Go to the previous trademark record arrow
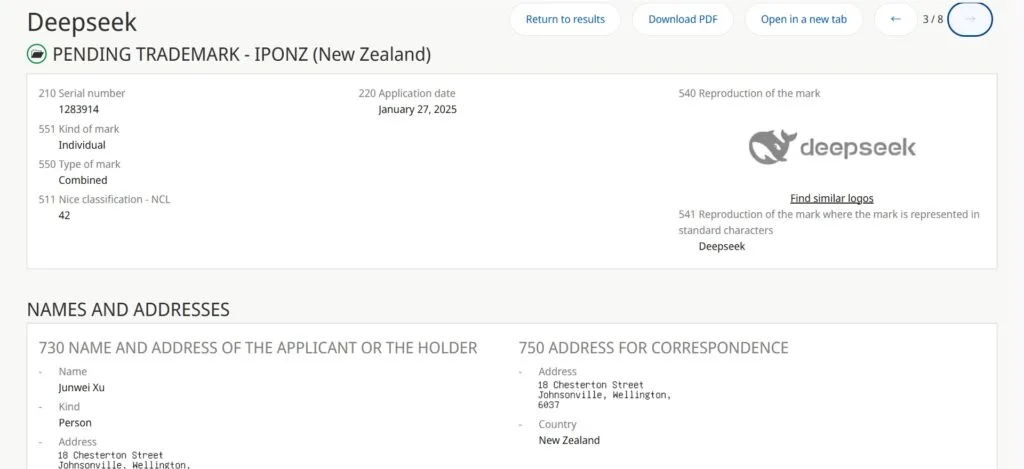The height and width of the screenshot is (469, 1024). (895, 19)
